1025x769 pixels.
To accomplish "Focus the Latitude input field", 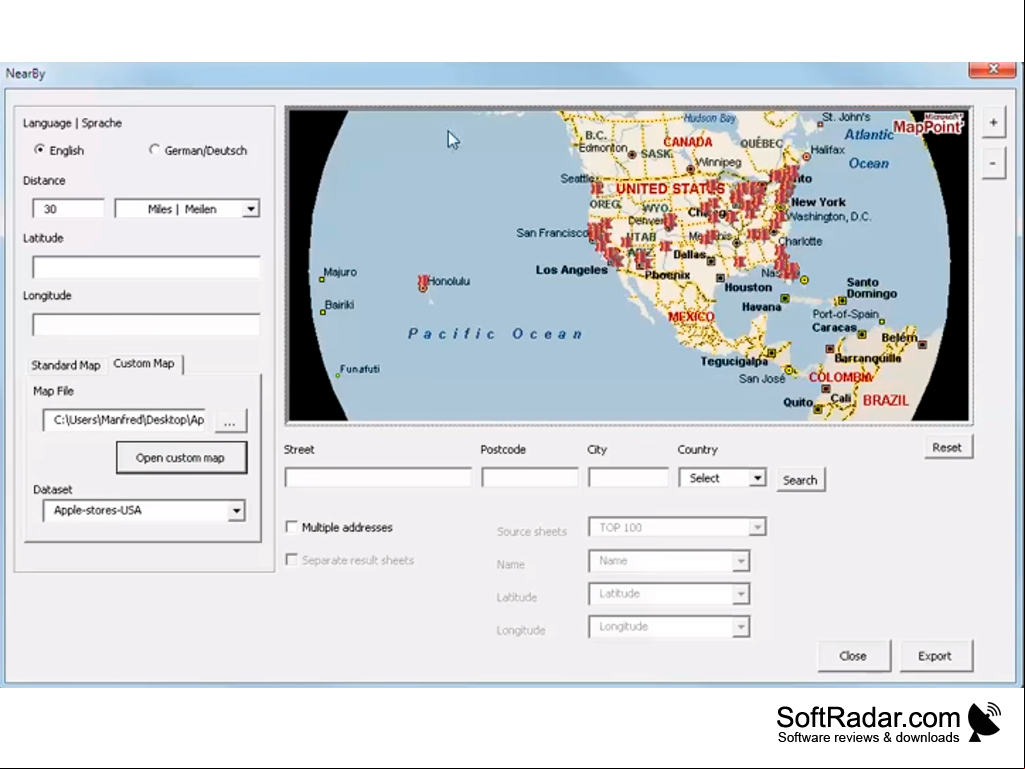I will [x=146, y=267].
